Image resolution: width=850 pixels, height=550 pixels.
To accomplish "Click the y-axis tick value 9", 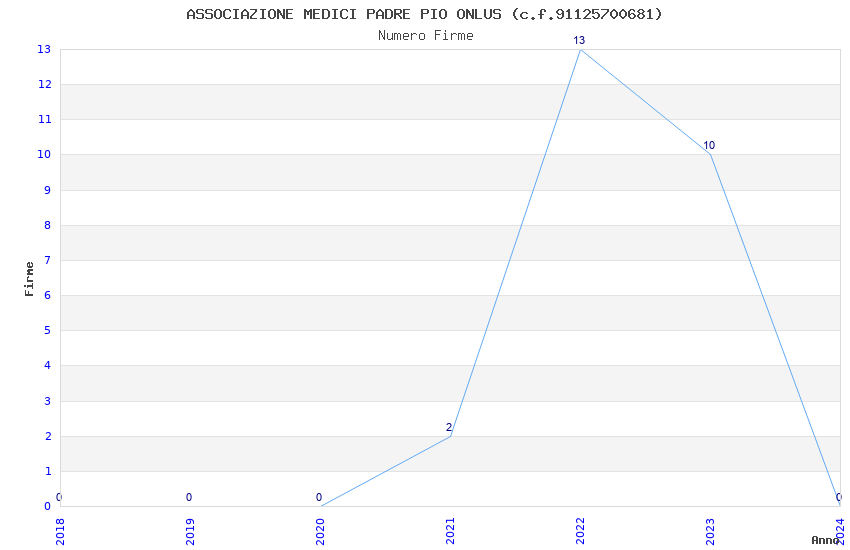I will pos(48,190).
